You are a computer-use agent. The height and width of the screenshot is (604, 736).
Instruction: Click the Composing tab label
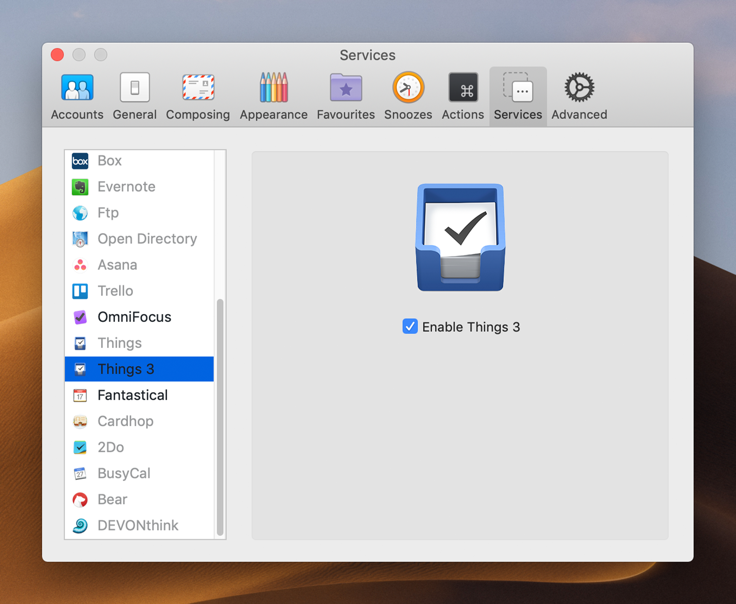(x=198, y=115)
